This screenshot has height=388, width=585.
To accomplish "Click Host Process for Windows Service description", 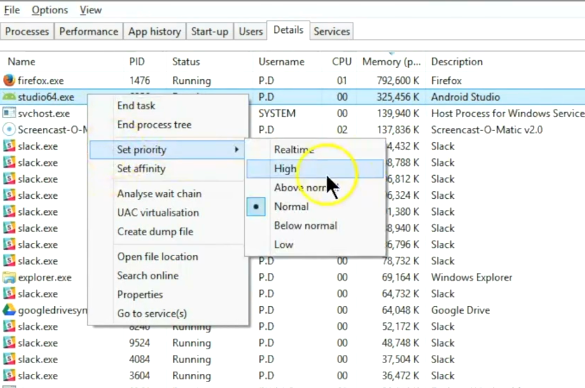I will (508, 113).
